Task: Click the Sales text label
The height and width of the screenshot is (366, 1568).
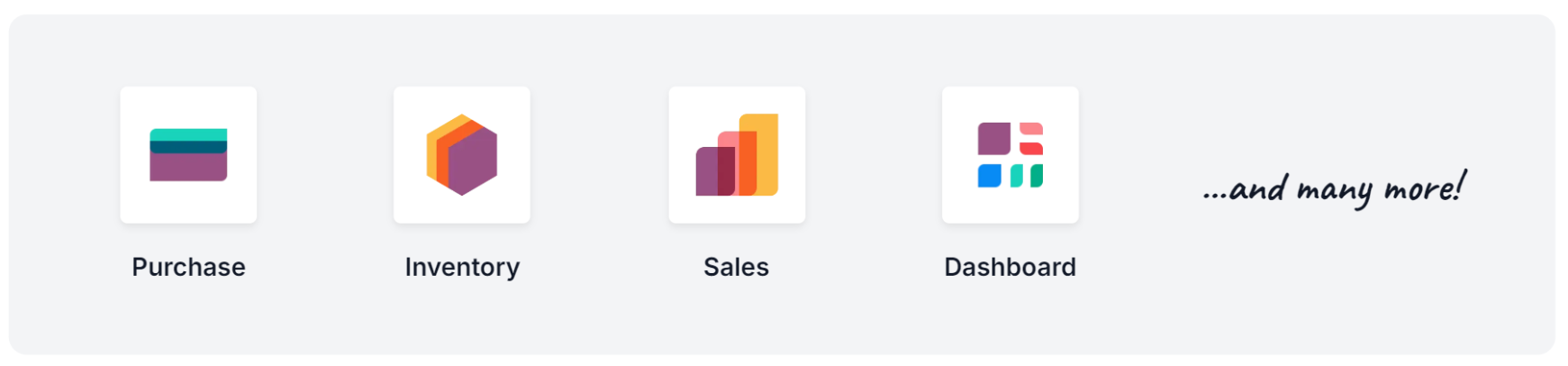Action: pyautogui.click(x=736, y=267)
